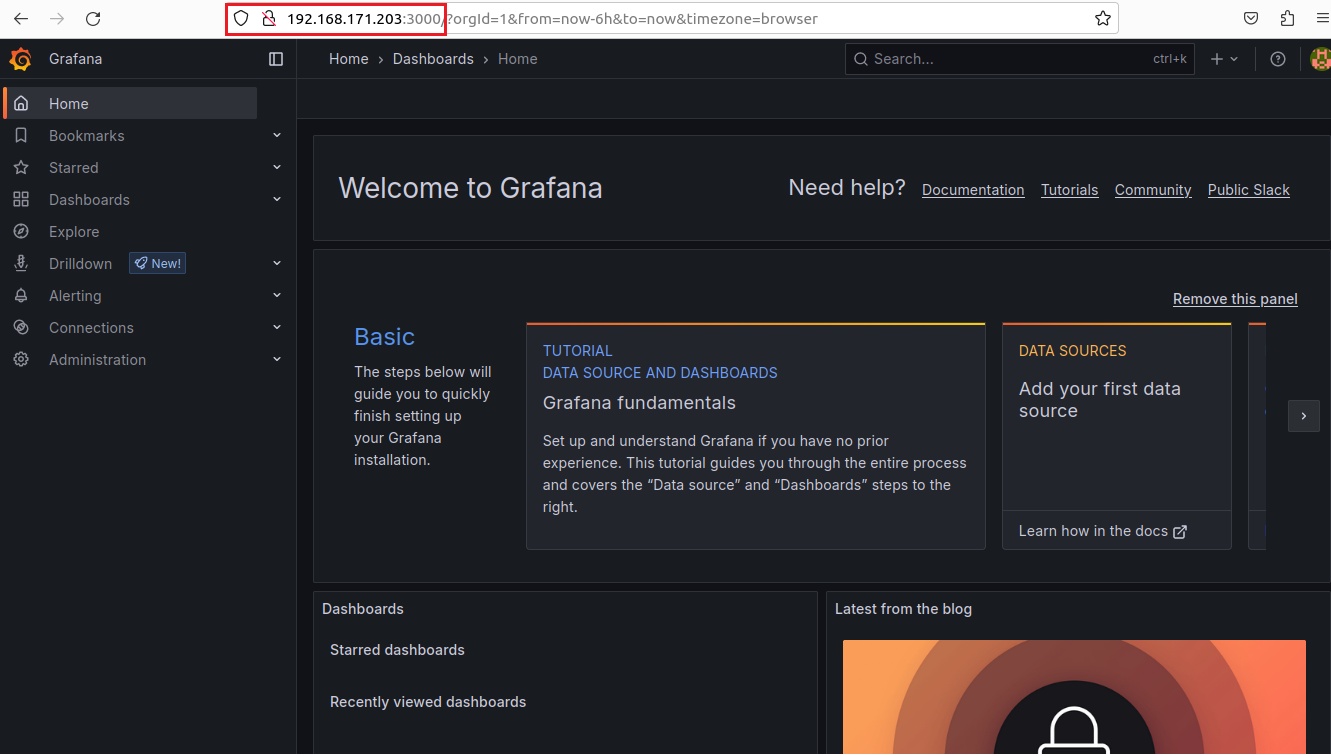Image resolution: width=1331 pixels, height=756 pixels.
Task: Toggle the sidebar dock menu icon
Action: pyautogui.click(x=276, y=59)
